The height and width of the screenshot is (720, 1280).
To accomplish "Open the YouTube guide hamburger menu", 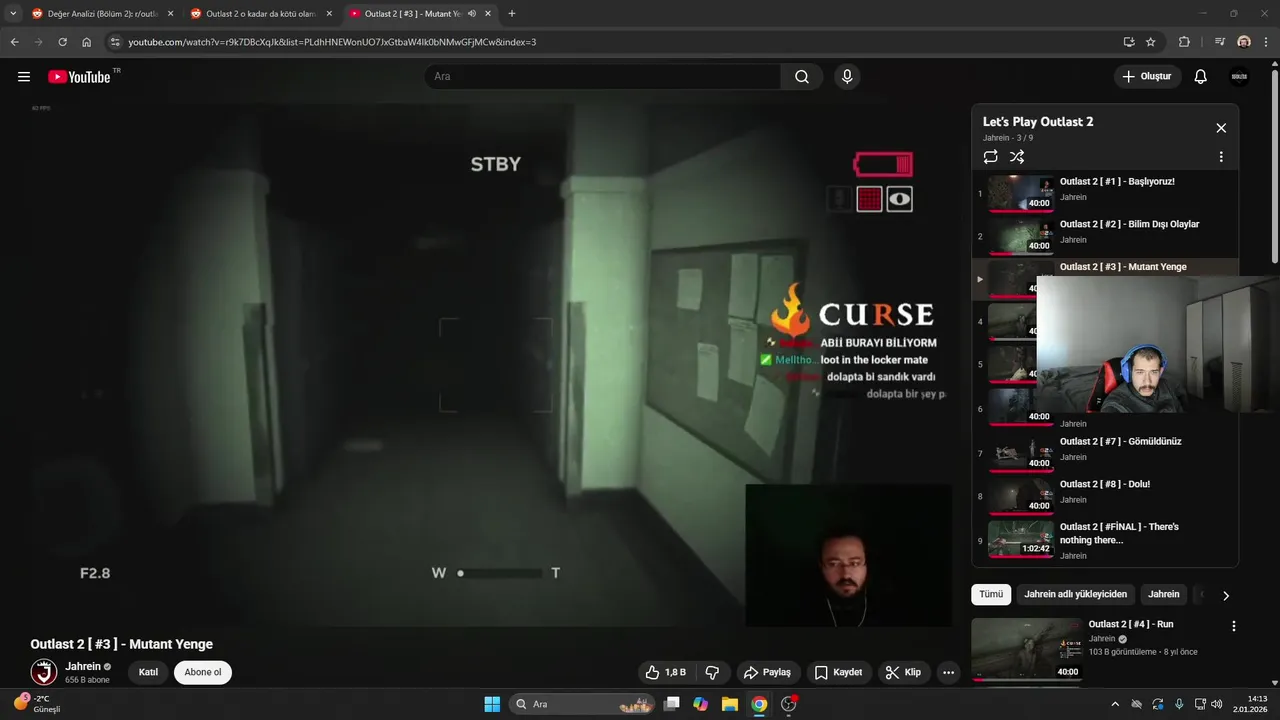I will pyautogui.click(x=24, y=77).
